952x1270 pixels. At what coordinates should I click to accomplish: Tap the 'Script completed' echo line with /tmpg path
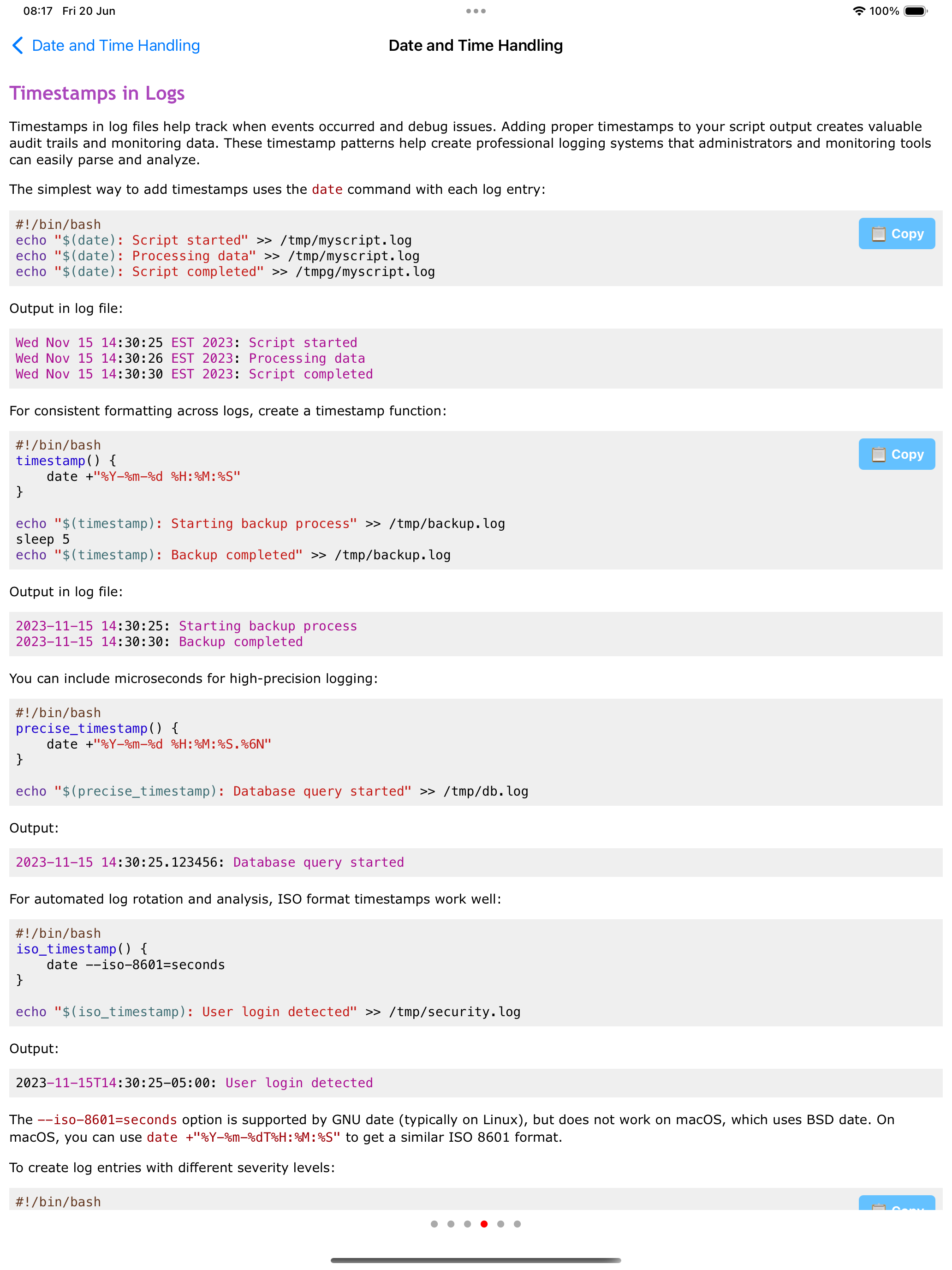(x=225, y=271)
